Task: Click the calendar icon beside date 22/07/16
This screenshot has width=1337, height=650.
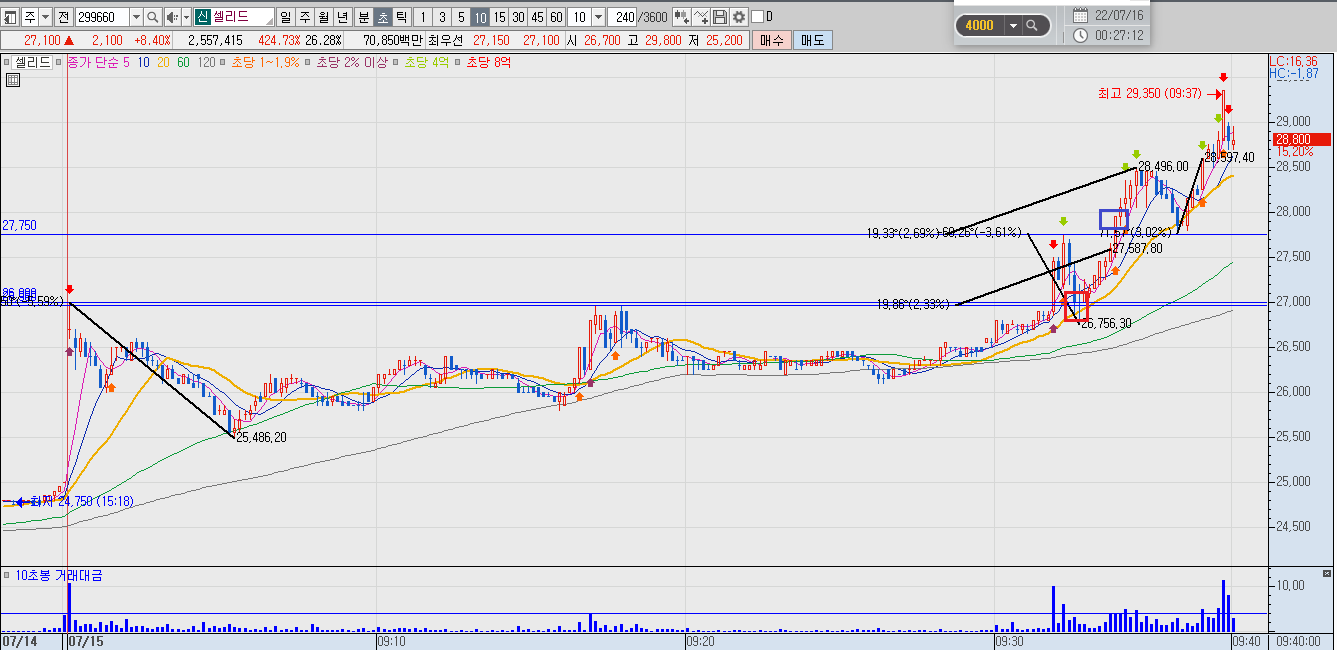Action: tap(1081, 15)
